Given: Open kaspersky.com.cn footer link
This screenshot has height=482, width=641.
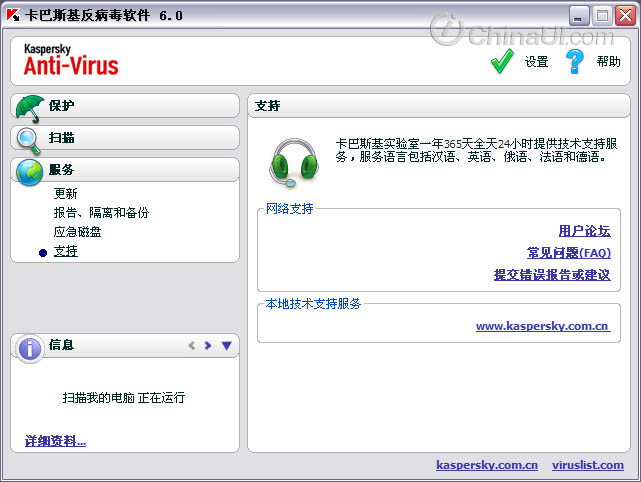Looking at the screenshot, I should [487, 465].
